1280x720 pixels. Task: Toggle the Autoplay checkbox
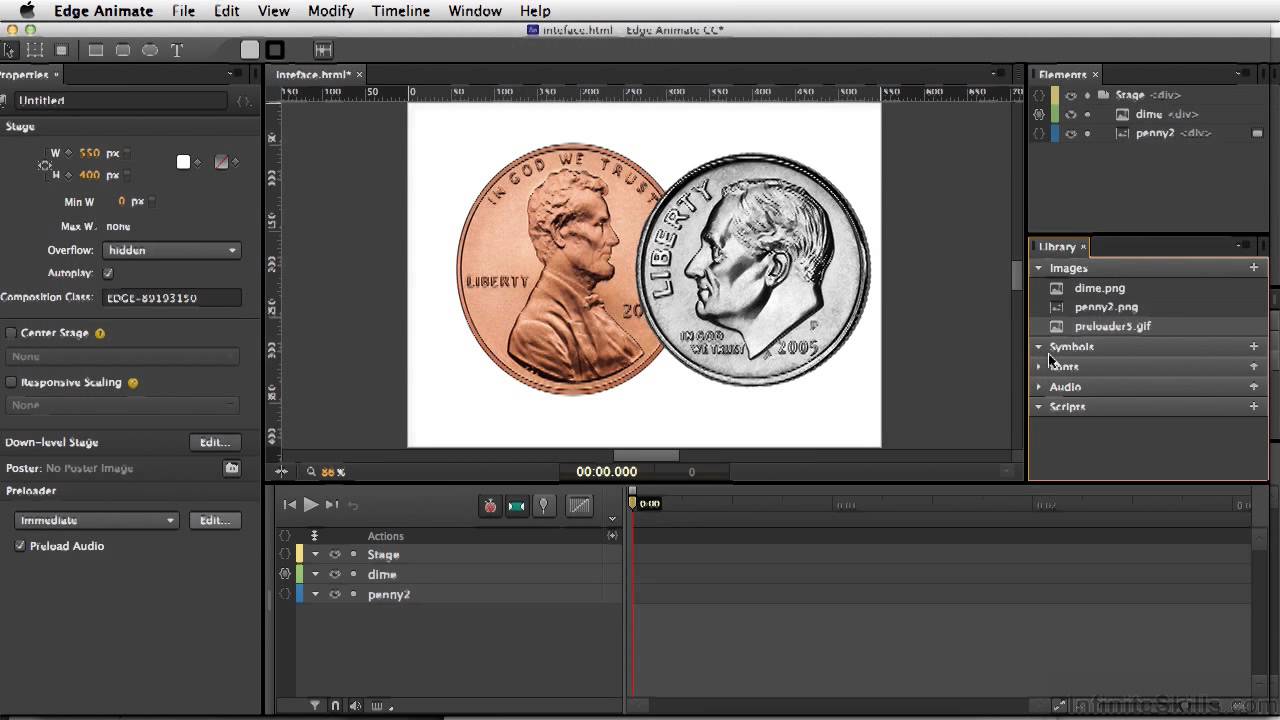pos(108,273)
